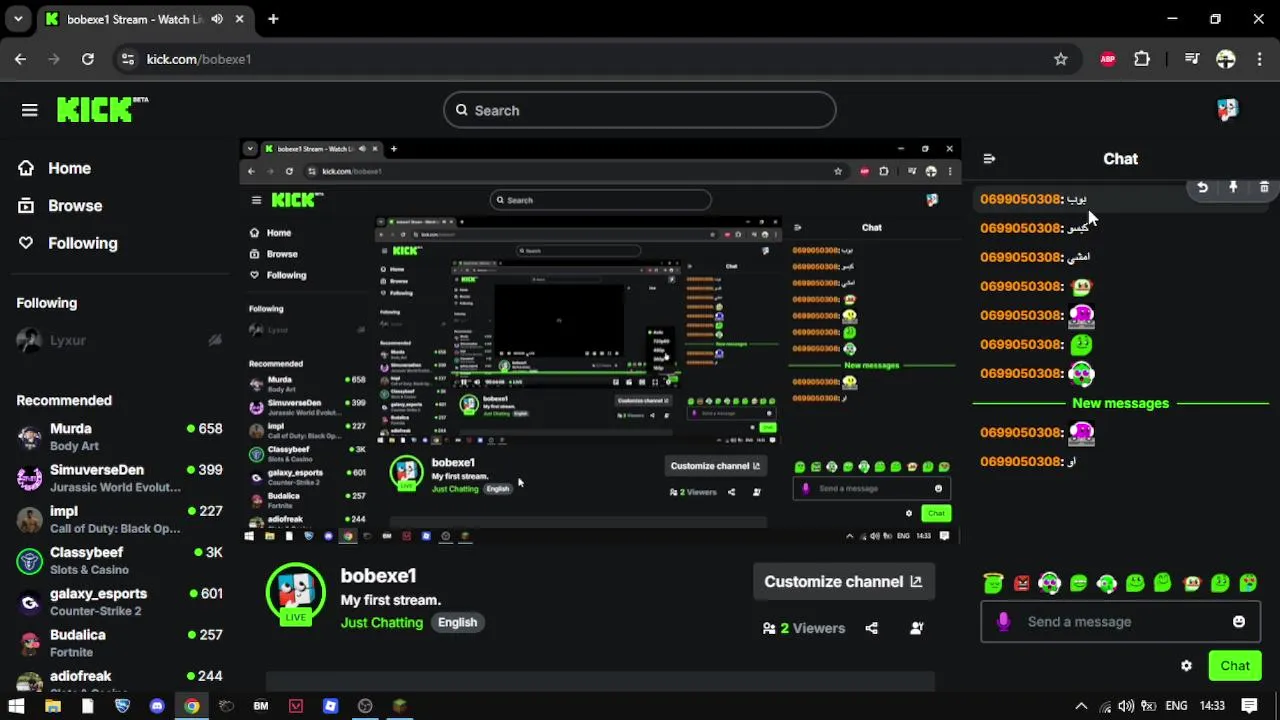
Task: Pin the hovered chat message
Action: pos(1233,187)
